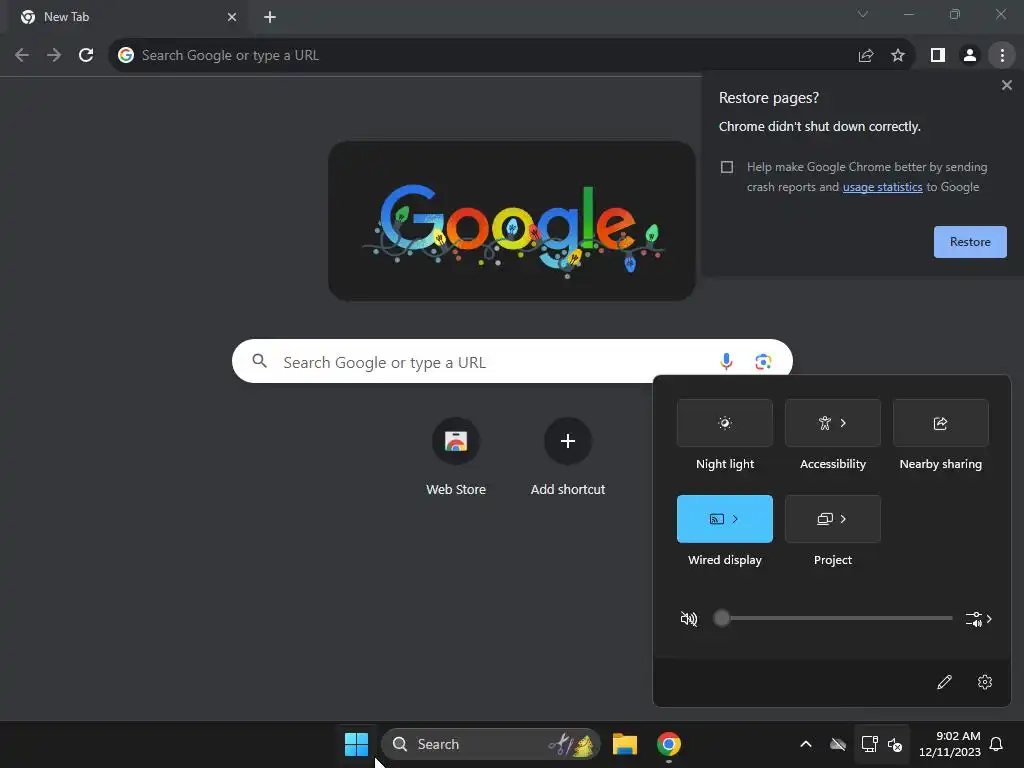Screen dimensions: 1024x768
Task: Click the volume slider track
Action: pos(833,618)
